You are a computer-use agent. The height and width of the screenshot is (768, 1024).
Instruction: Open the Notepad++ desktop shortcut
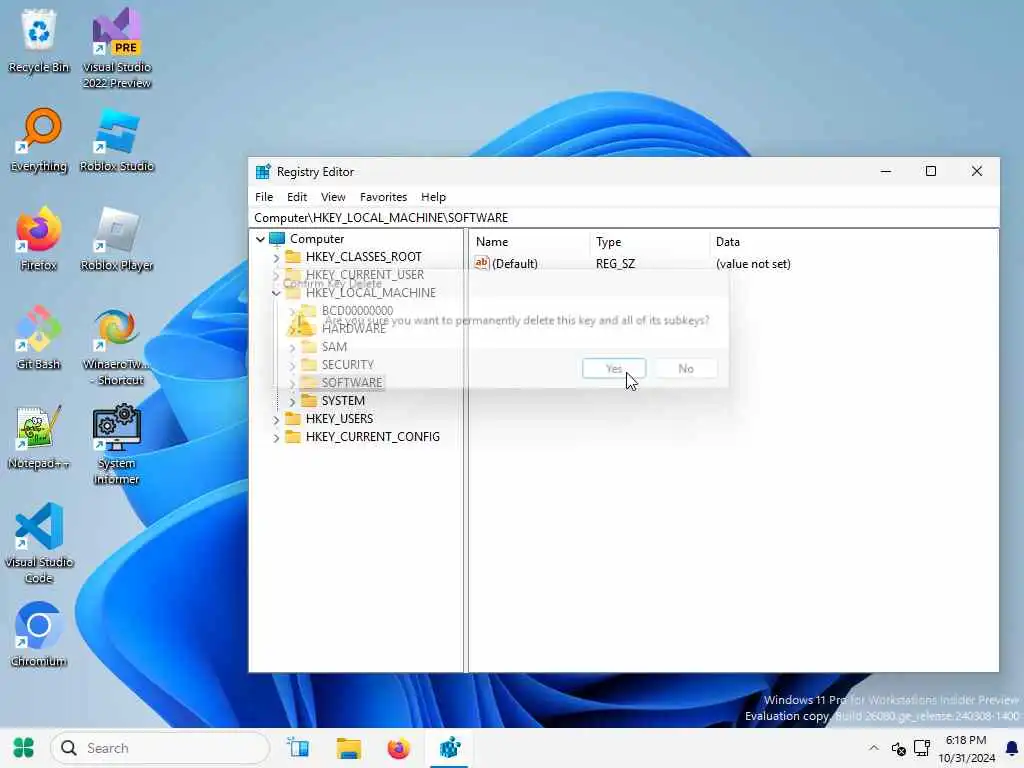pyautogui.click(x=39, y=438)
